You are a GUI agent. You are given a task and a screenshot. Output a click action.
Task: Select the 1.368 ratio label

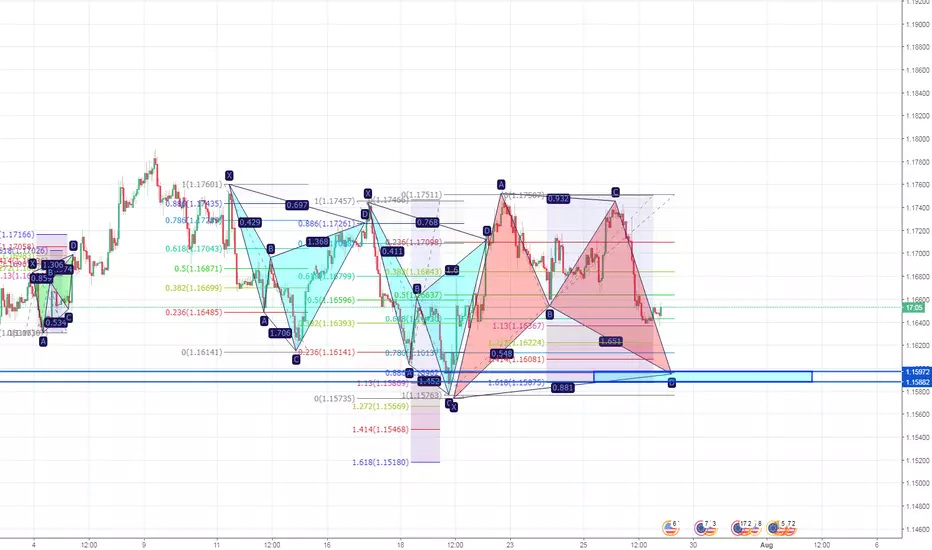point(317,242)
